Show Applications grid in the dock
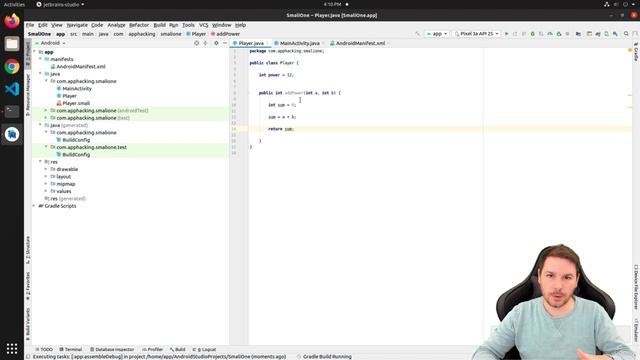Screen dimensions: 640x360 pyautogui.click(x=12, y=348)
